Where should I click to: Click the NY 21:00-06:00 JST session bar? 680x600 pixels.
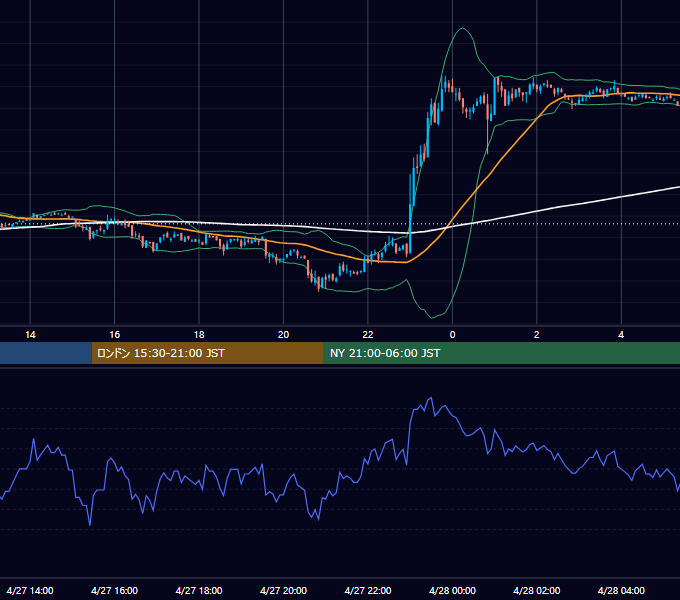[x=502, y=353]
